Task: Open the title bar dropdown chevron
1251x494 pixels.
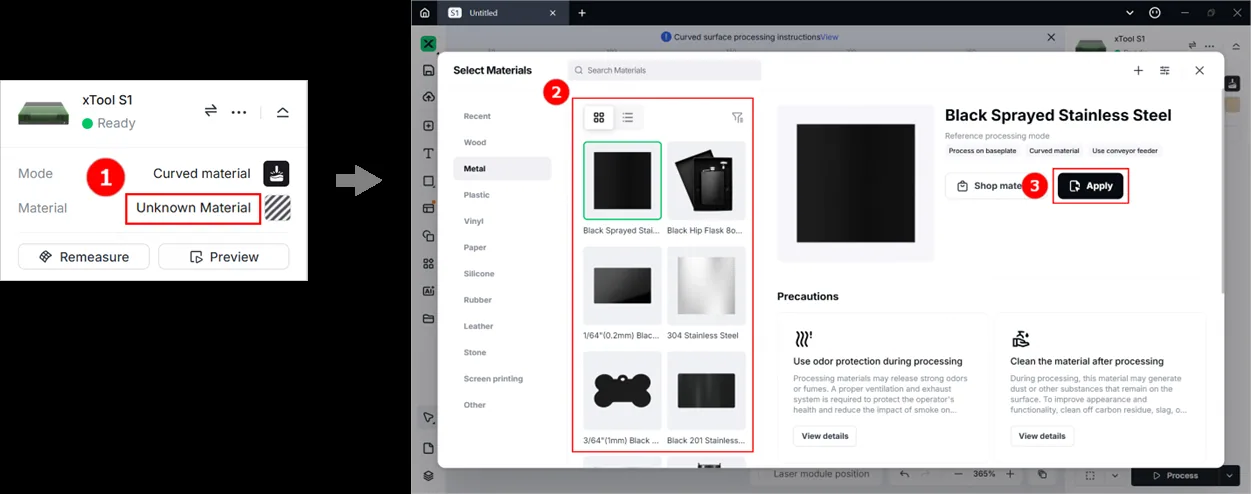Action: tap(1129, 13)
